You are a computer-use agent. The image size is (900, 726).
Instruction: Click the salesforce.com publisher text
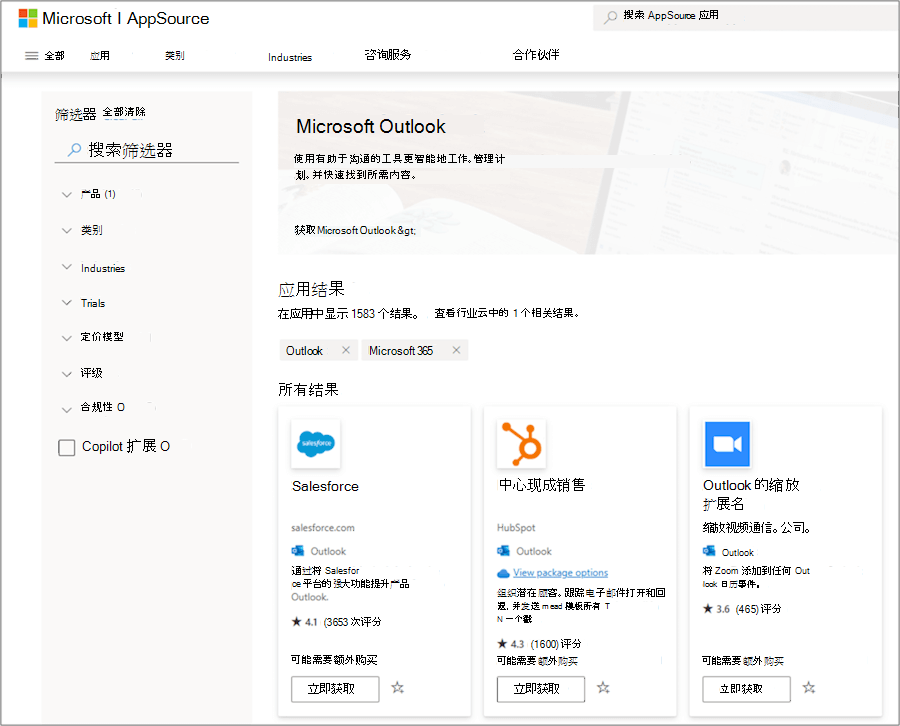pos(323,527)
